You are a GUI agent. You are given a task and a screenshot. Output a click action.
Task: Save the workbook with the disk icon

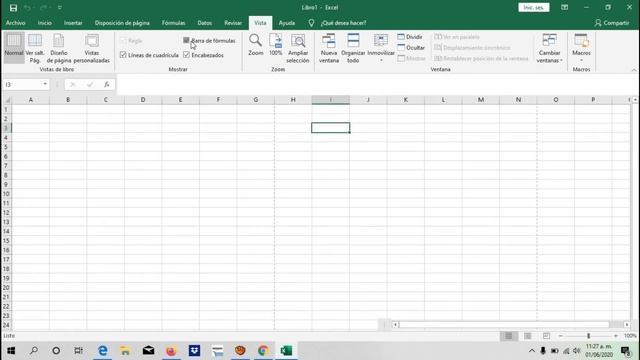[x=13, y=7]
